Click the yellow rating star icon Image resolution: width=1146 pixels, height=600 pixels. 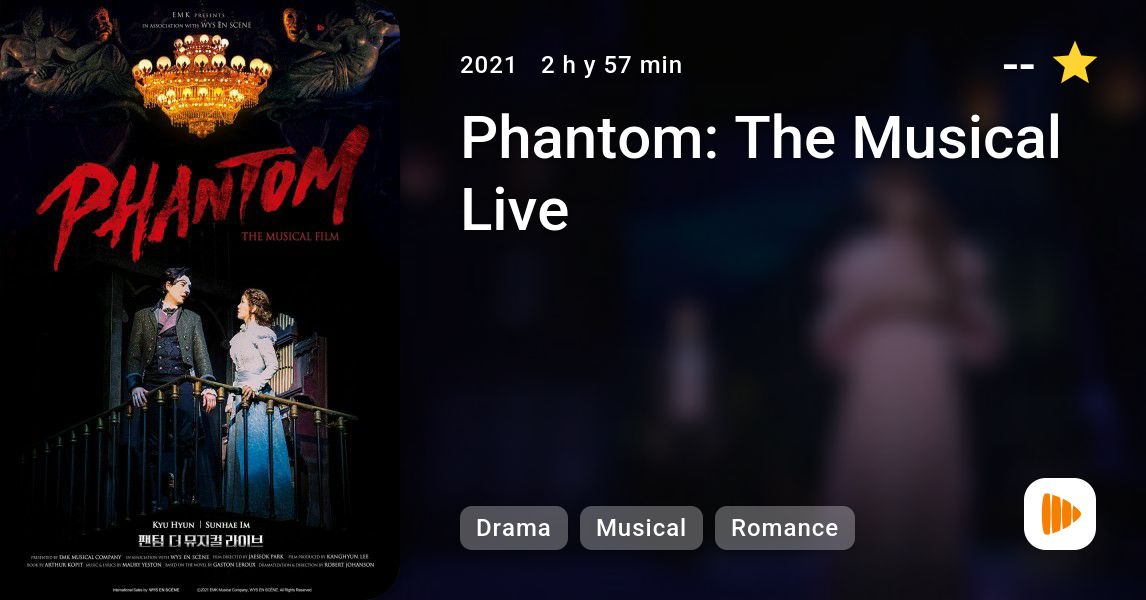coord(1074,63)
